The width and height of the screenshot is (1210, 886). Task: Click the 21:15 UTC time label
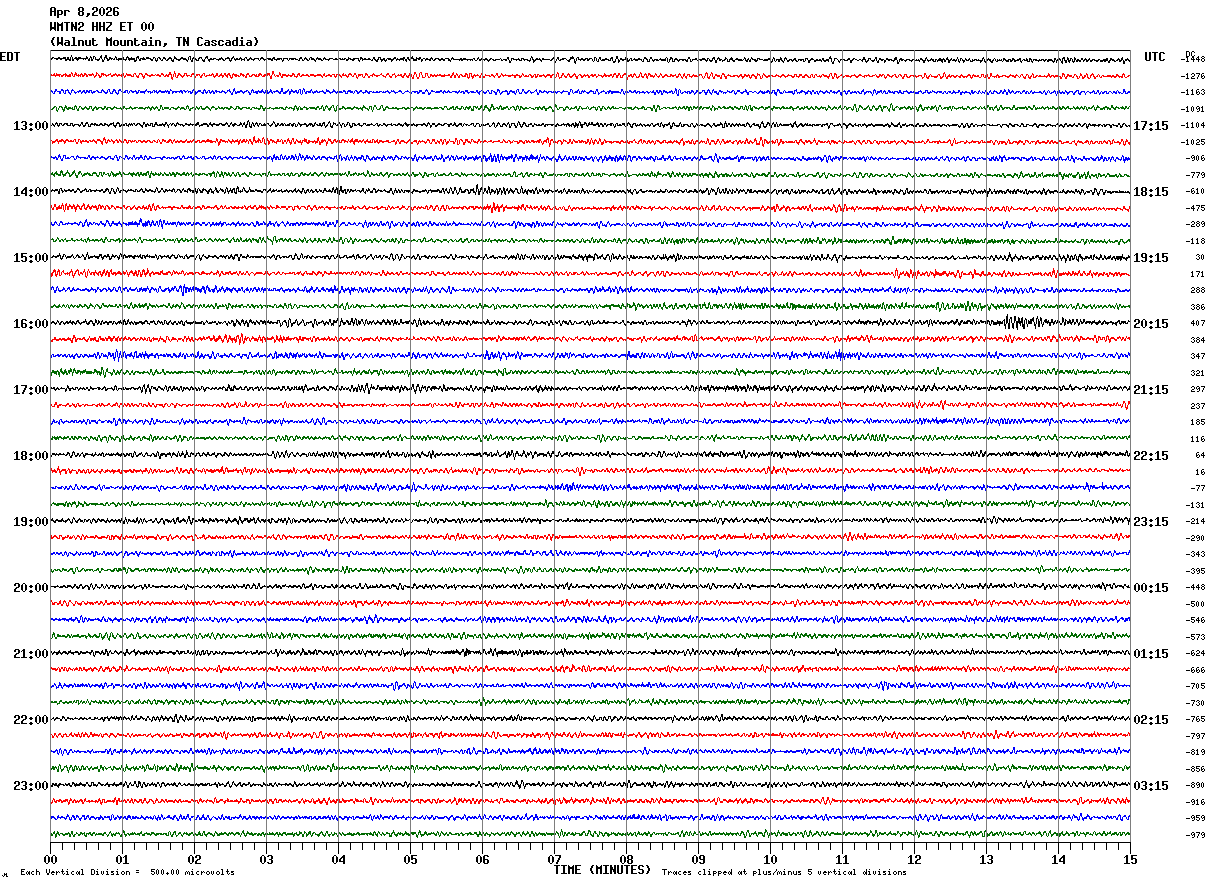coord(1151,390)
